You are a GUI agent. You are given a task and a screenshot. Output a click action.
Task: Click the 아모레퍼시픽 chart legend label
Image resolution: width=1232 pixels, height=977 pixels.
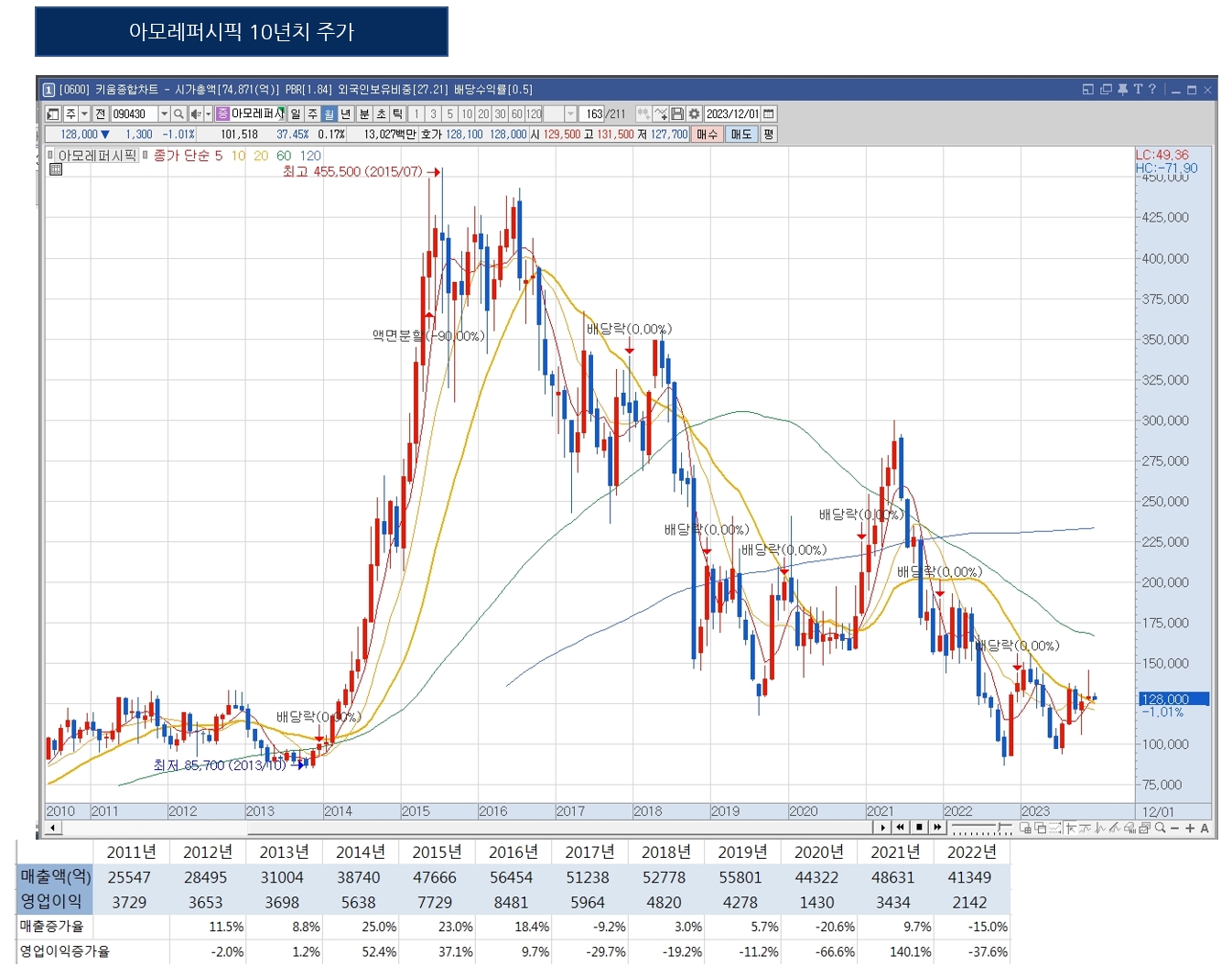[97, 156]
